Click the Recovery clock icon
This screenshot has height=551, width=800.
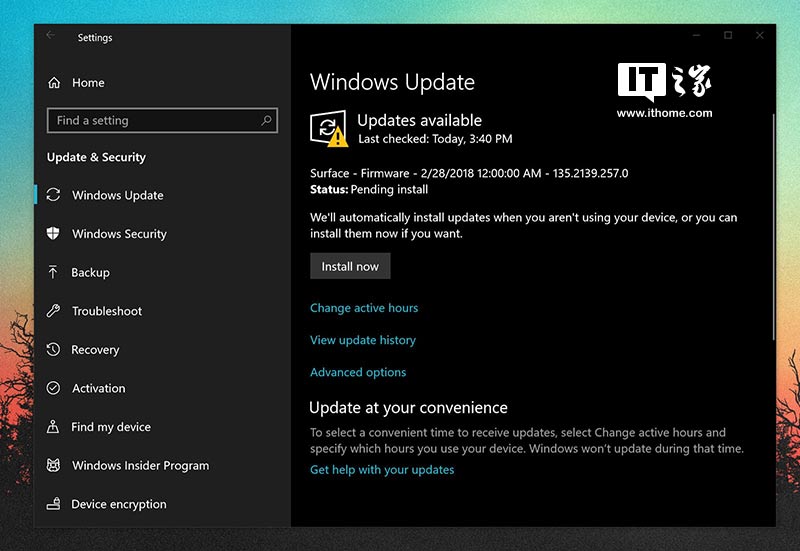coord(54,349)
